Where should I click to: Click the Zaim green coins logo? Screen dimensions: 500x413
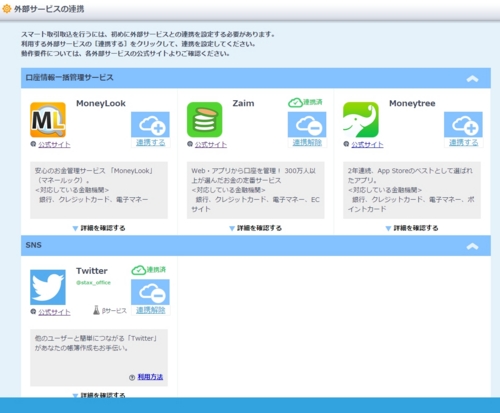(x=204, y=120)
